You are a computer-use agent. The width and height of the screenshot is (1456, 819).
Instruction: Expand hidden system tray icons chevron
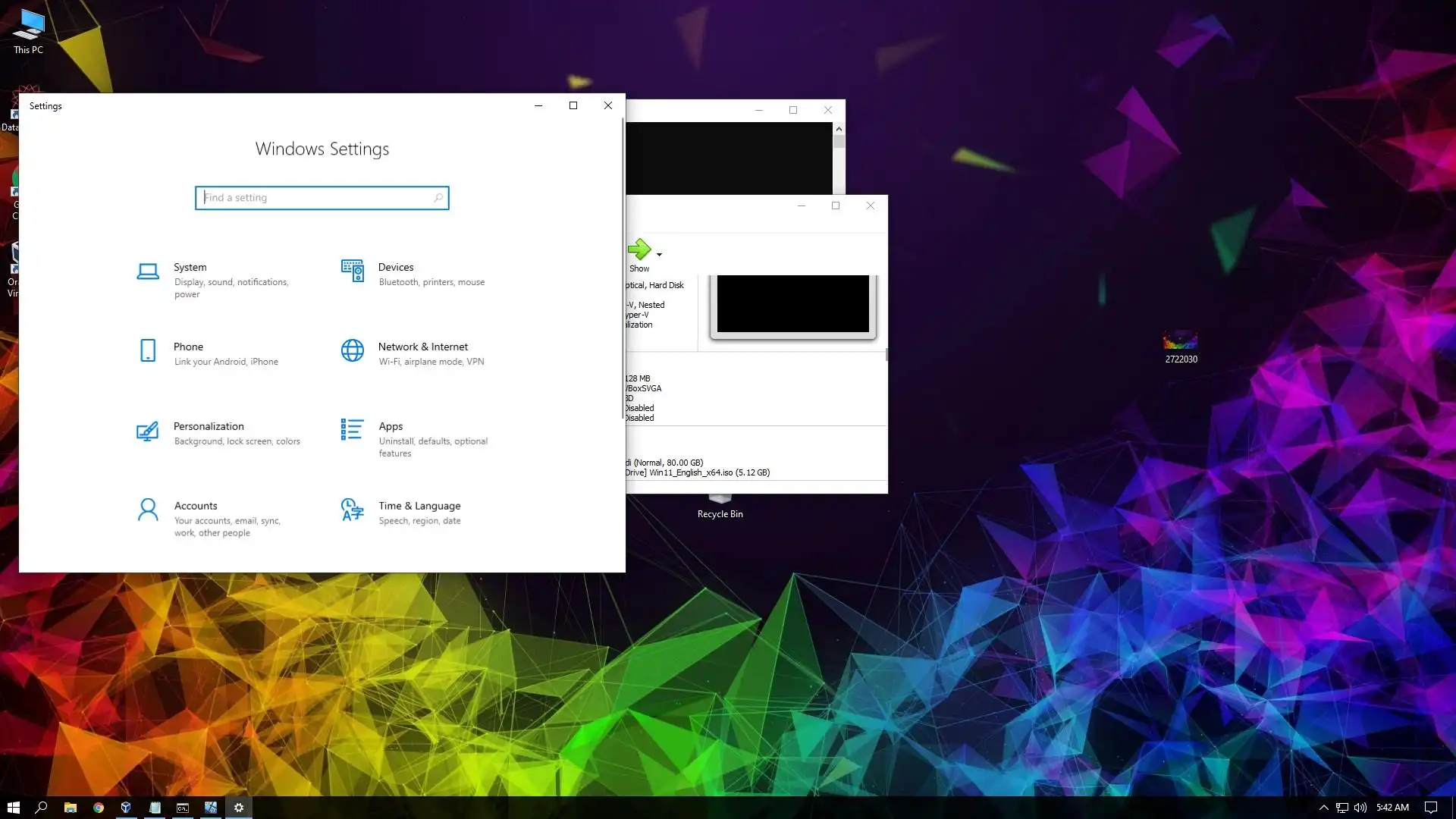1323,808
